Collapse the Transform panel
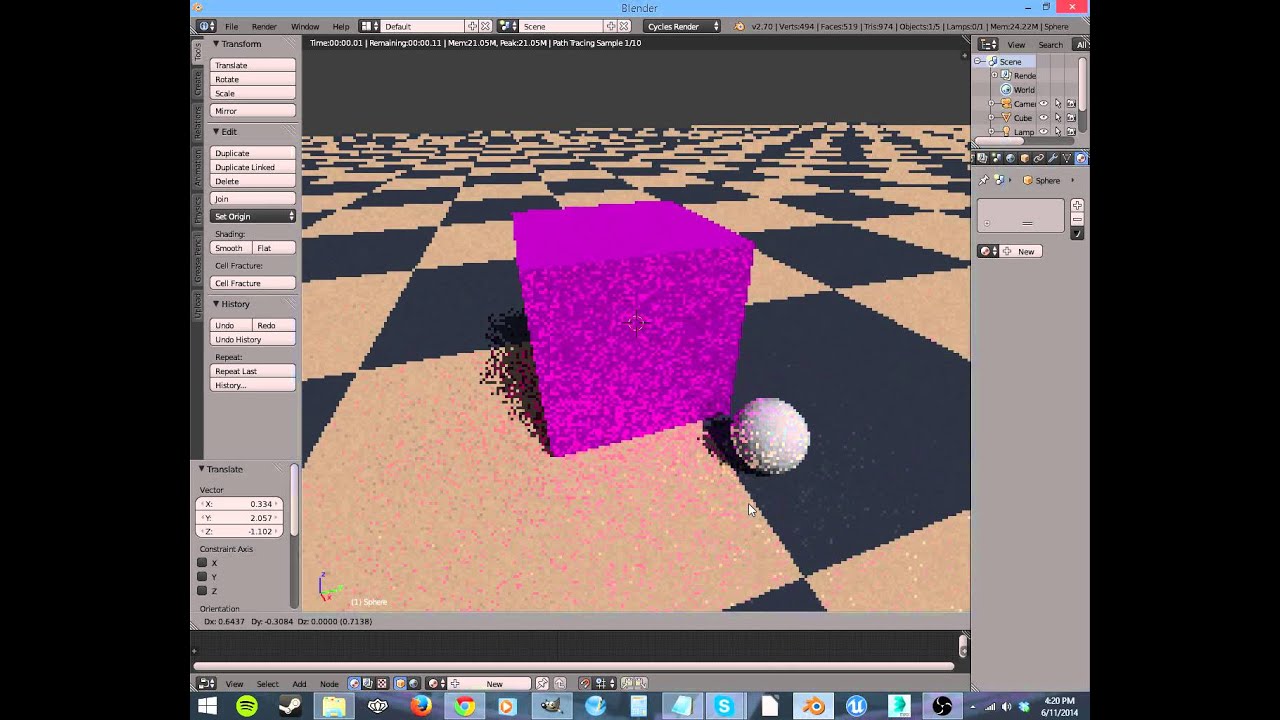1280x720 pixels. 216,44
